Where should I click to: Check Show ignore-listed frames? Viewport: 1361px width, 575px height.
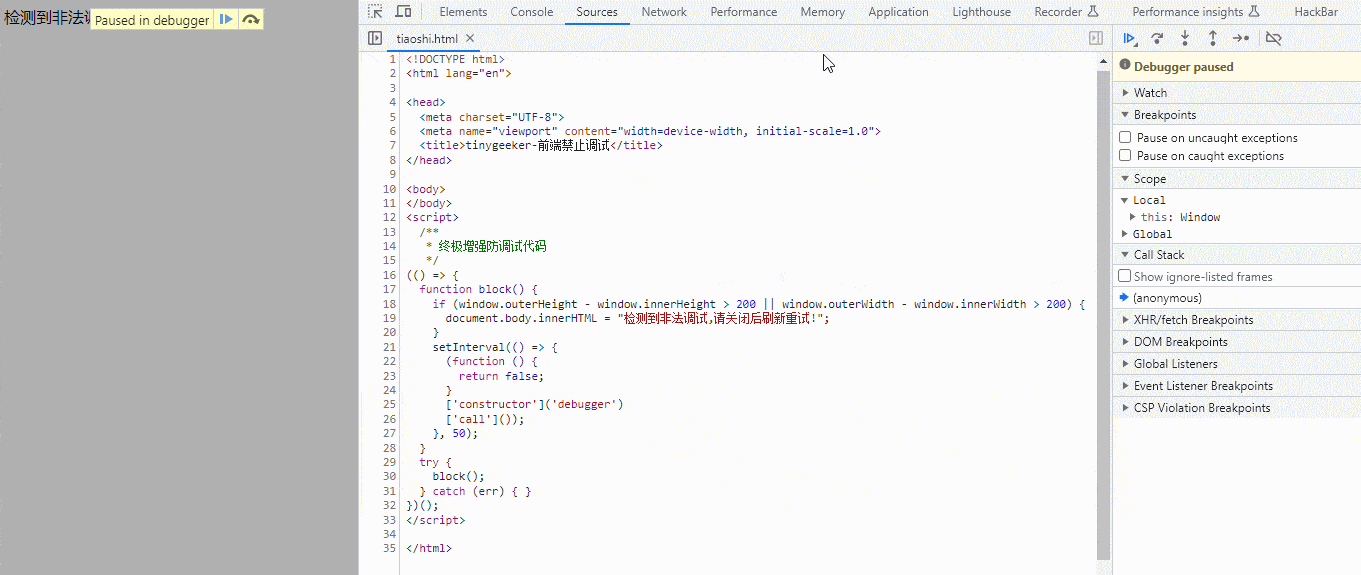[x=1125, y=276]
